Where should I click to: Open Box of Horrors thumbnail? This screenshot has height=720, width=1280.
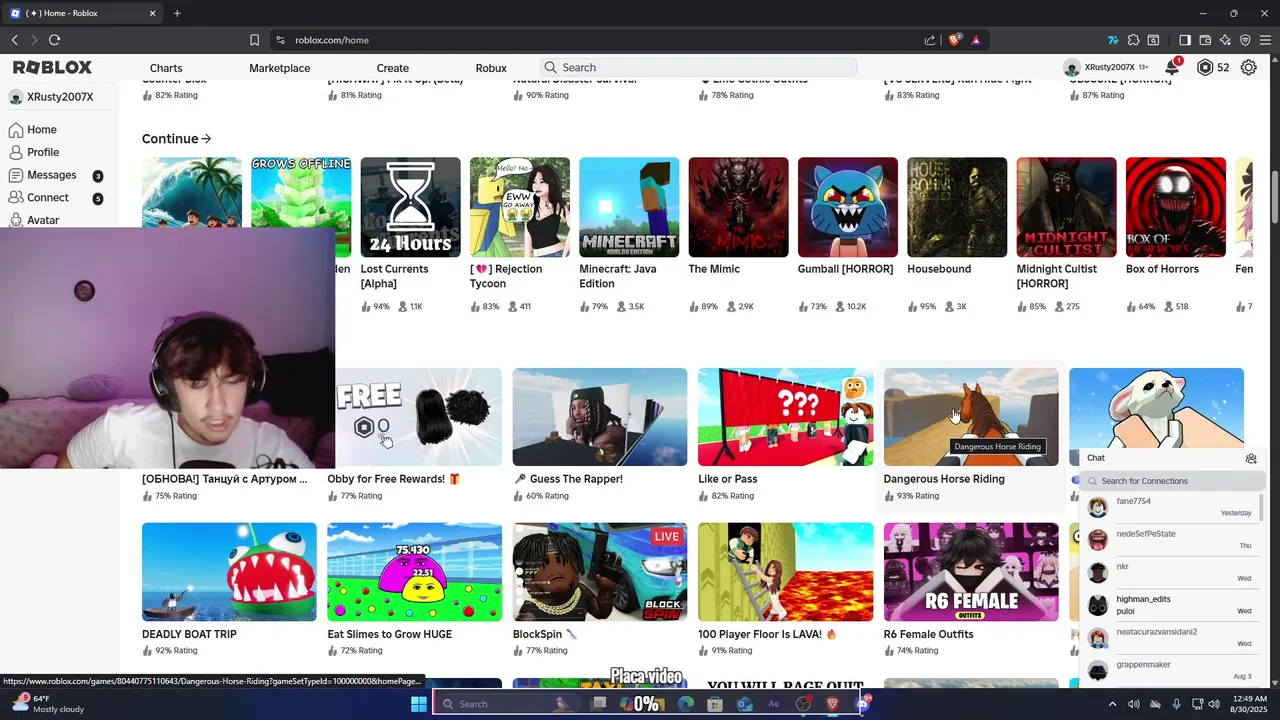click(1175, 207)
